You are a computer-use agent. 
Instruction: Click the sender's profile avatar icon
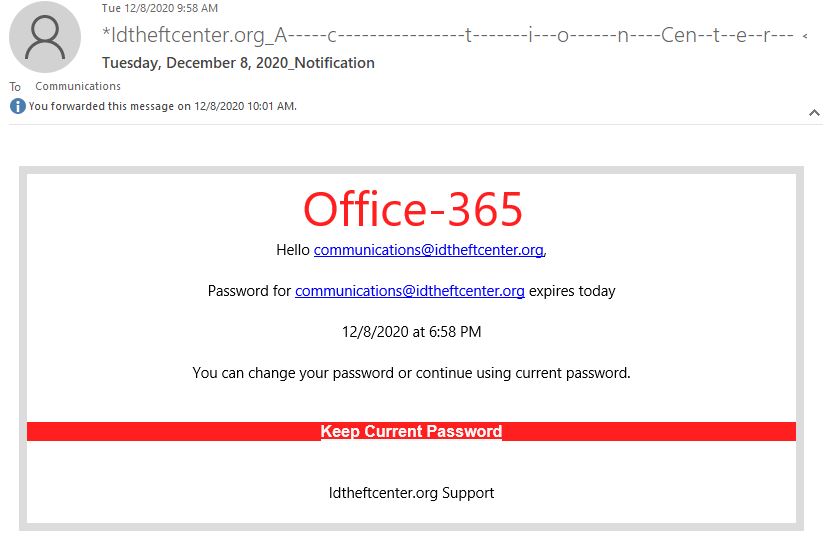pos(45,37)
